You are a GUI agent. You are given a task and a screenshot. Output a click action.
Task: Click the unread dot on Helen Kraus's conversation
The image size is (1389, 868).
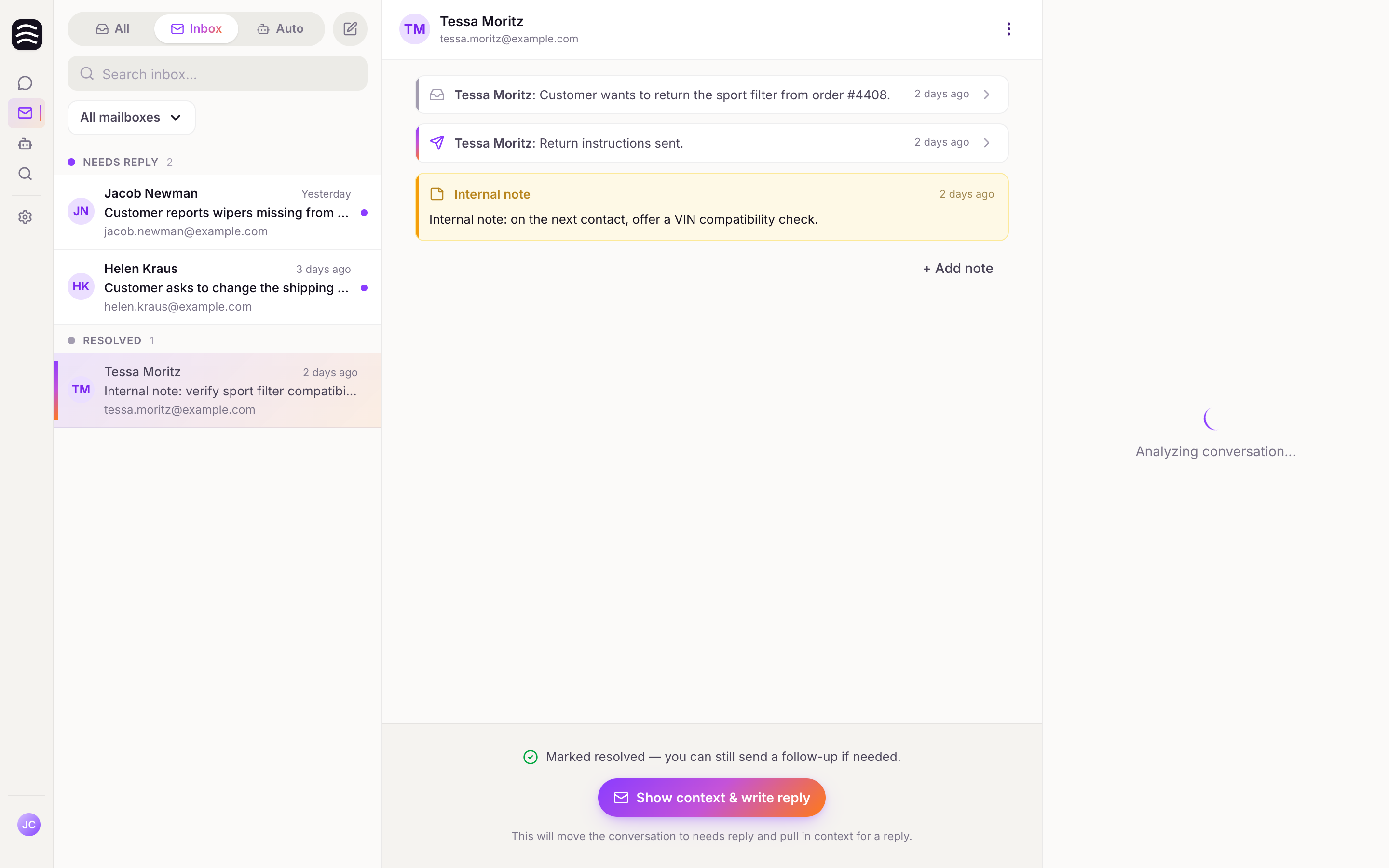[x=364, y=288]
